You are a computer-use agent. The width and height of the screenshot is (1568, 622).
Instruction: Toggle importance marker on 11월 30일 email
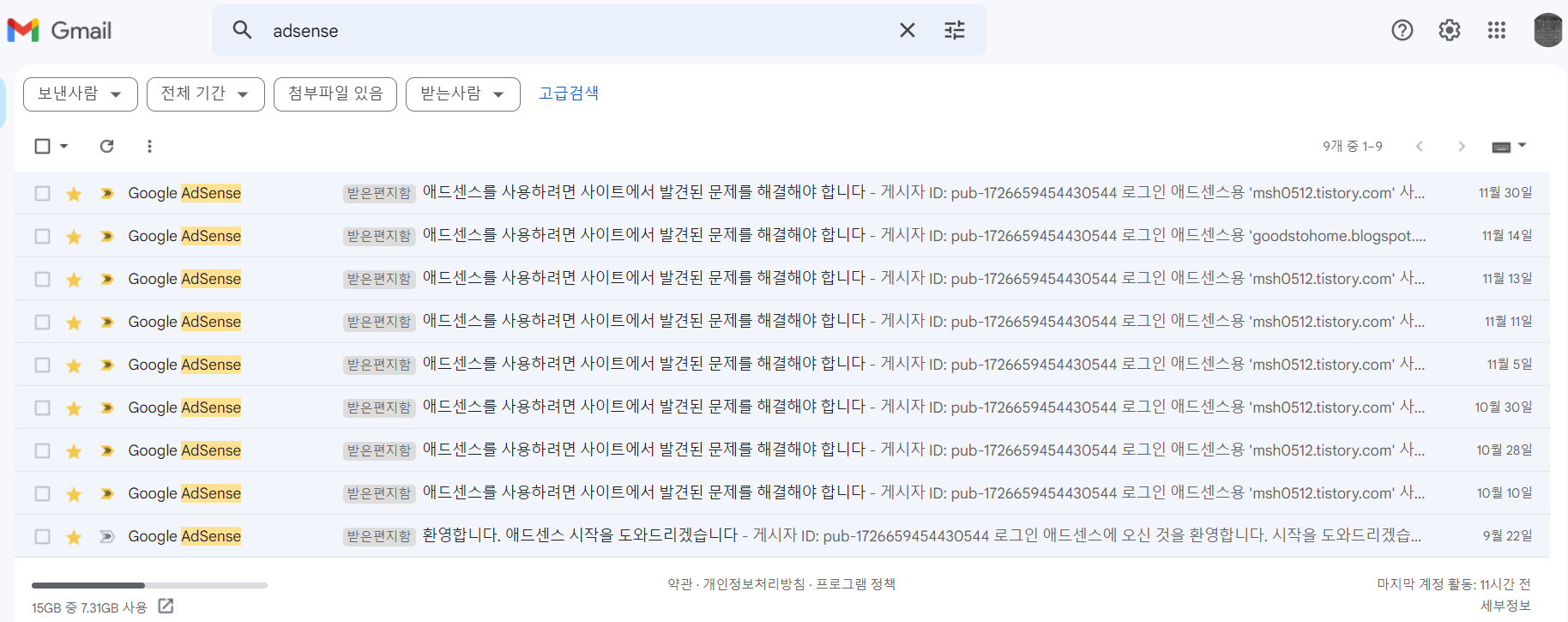pyautogui.click(x=106, y=193)
